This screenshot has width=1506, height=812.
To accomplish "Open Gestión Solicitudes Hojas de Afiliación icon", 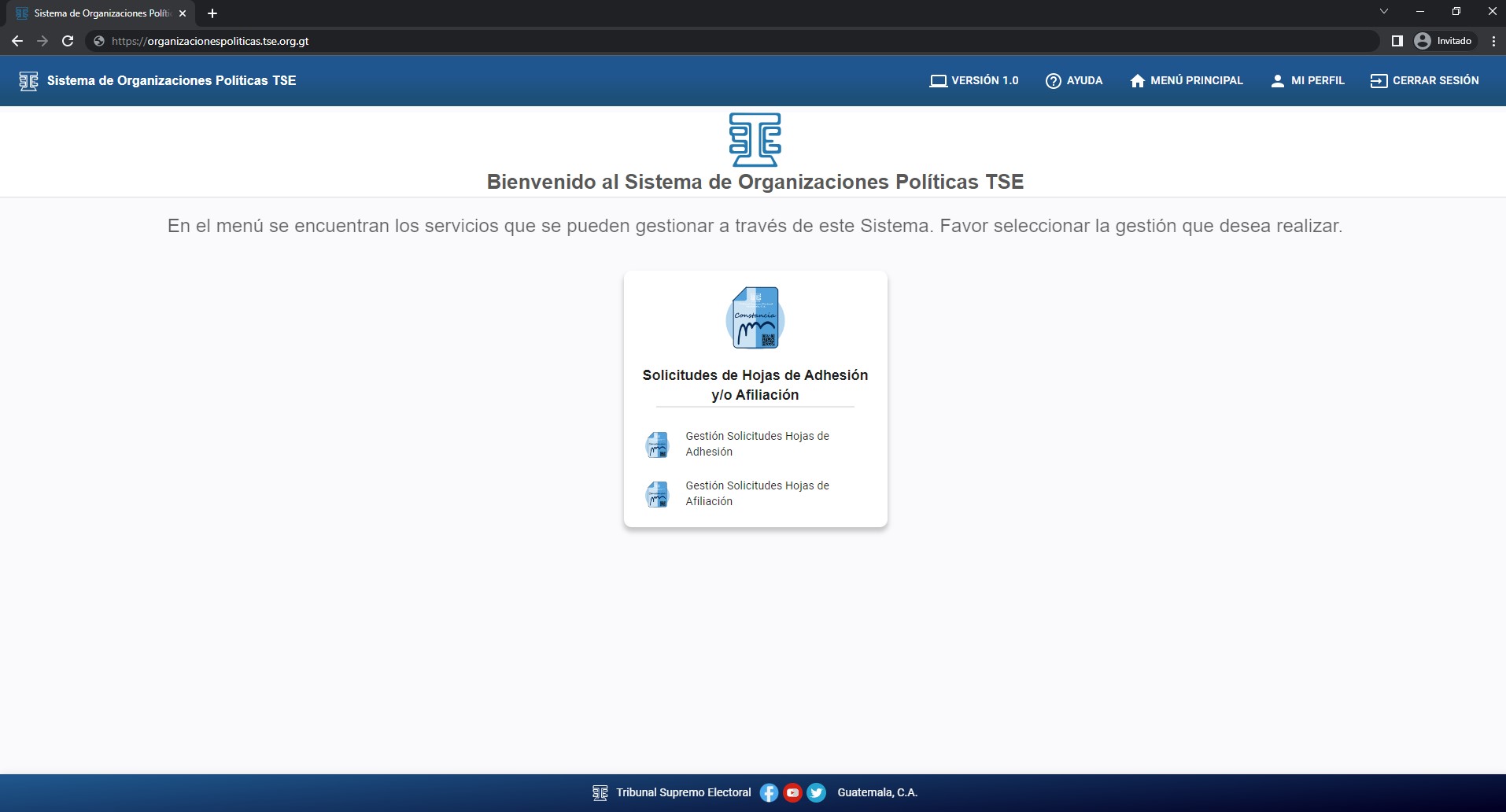I will tap(658, 494).
